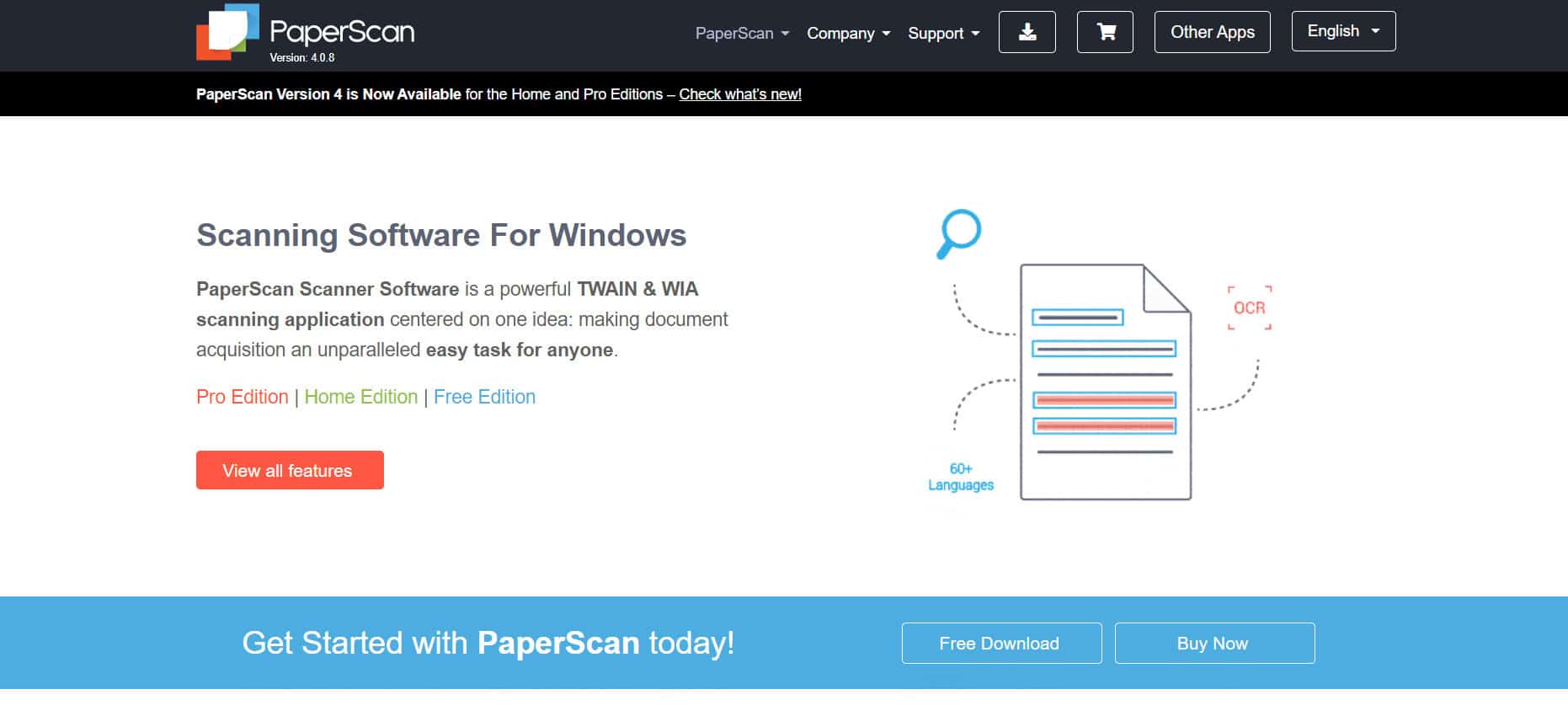The height and width of the screenshot is (711, 1568).
Task: Click the Free Download button
Action: pos(1001,643)
